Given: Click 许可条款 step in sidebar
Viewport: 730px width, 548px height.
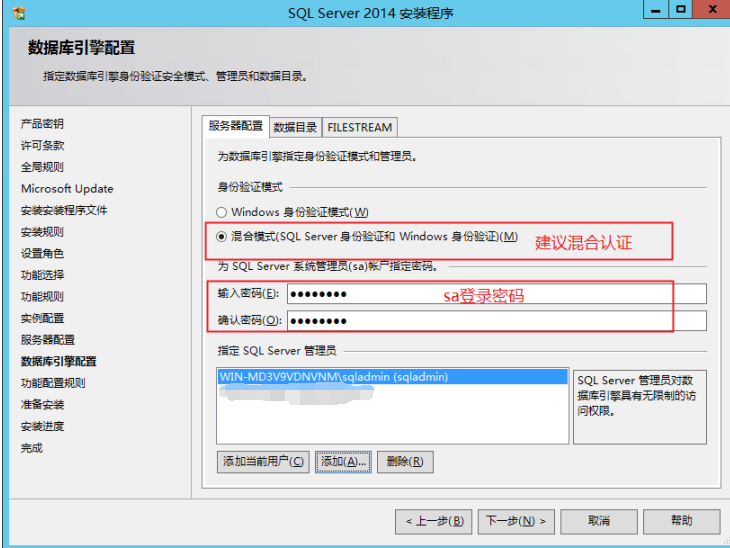Looking at the screenshot, I should click(x=42, y=145).
